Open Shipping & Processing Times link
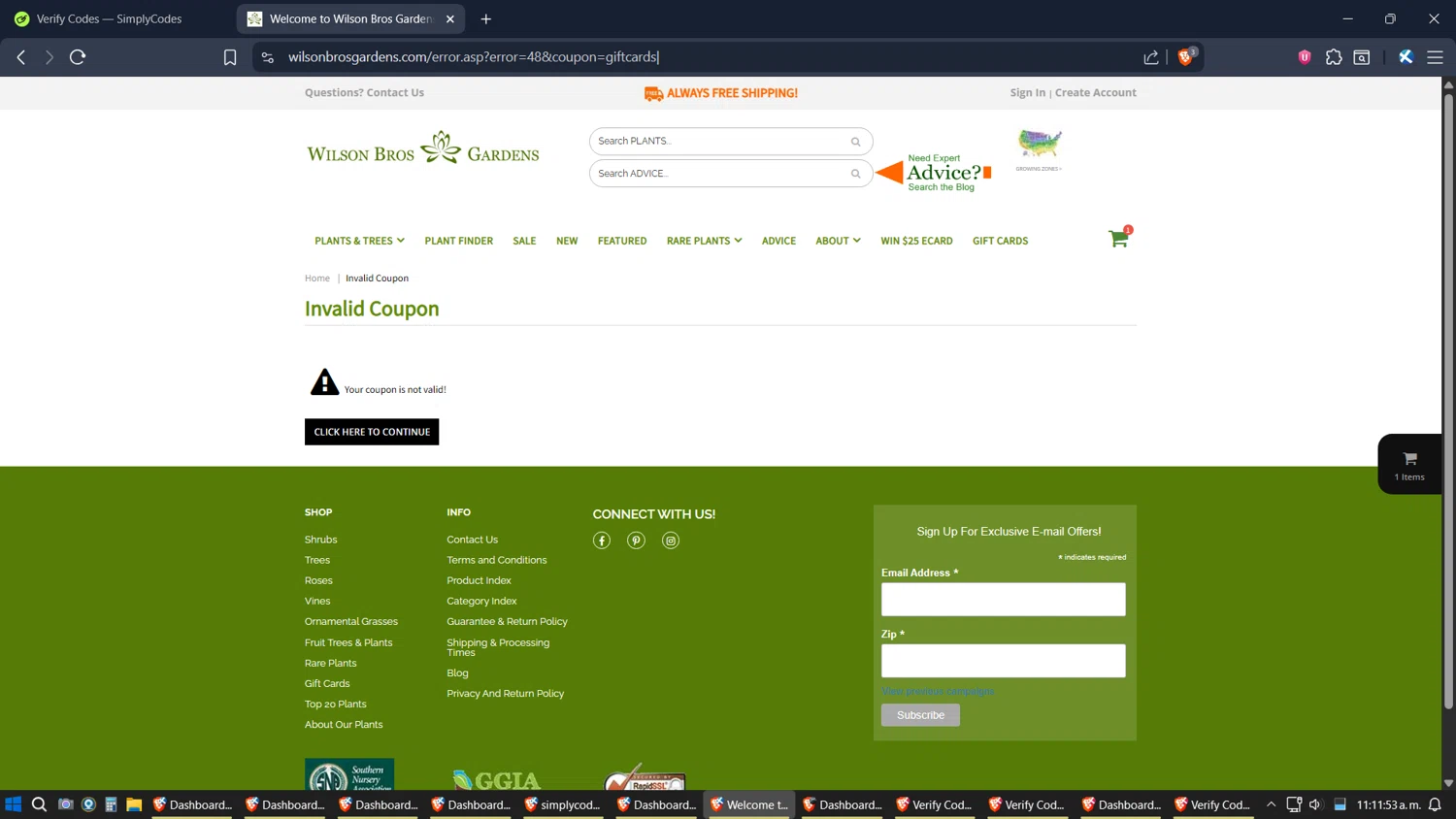Image resolution: width=1456 pixels, height=819 pixels. tap(498, 647)
